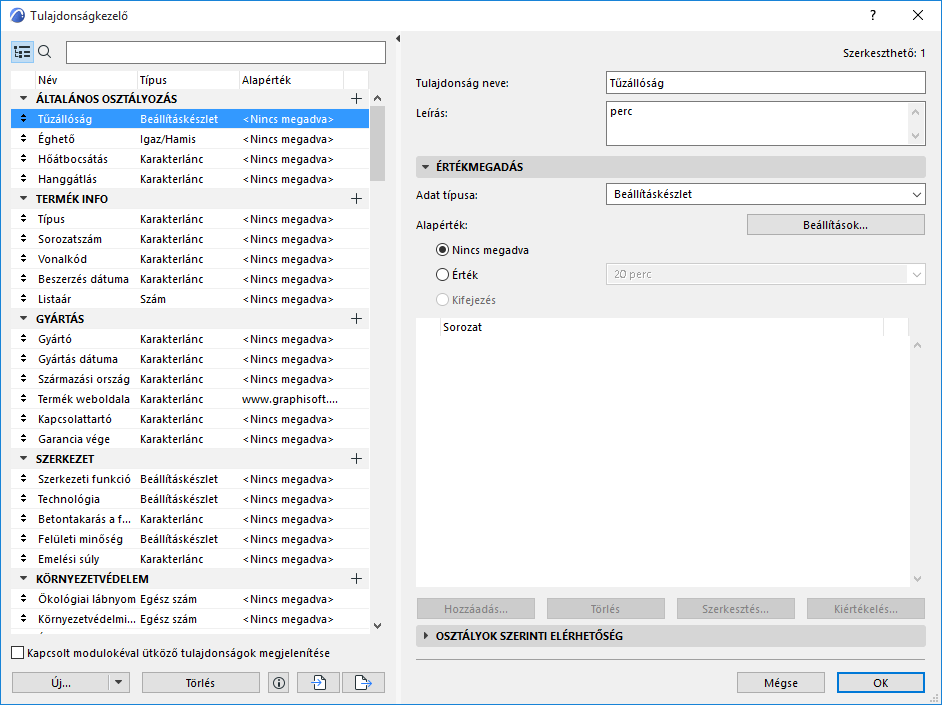Add a property to ÁLTALÁNOS OSZTÁLYOZÁS group
The height and width of the screenshot is (705, 942).
[x=356, y=98]
